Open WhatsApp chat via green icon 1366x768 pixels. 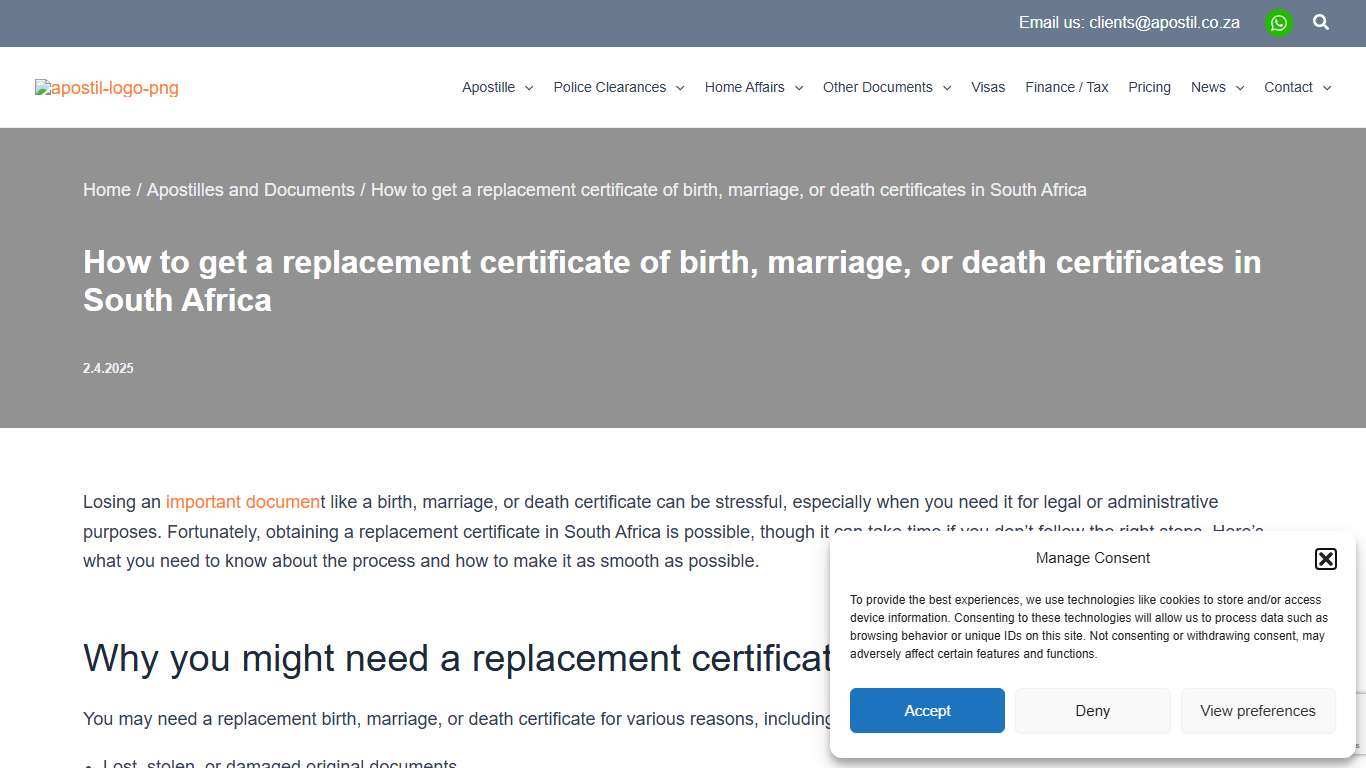pyautogui.click(x=1278, y=22)
